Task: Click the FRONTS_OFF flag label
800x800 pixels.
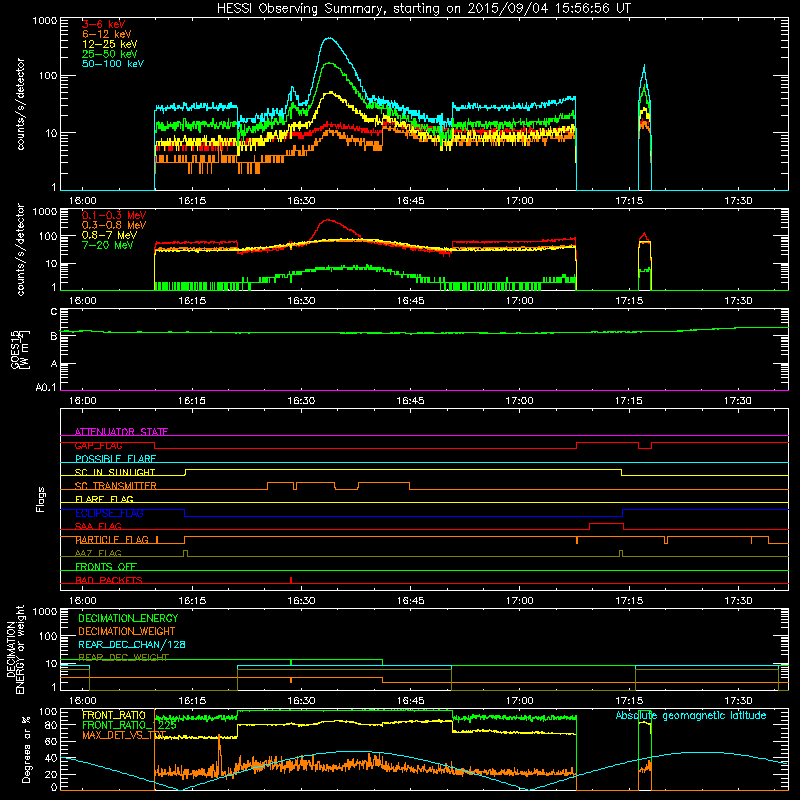Action: point(106,567)
